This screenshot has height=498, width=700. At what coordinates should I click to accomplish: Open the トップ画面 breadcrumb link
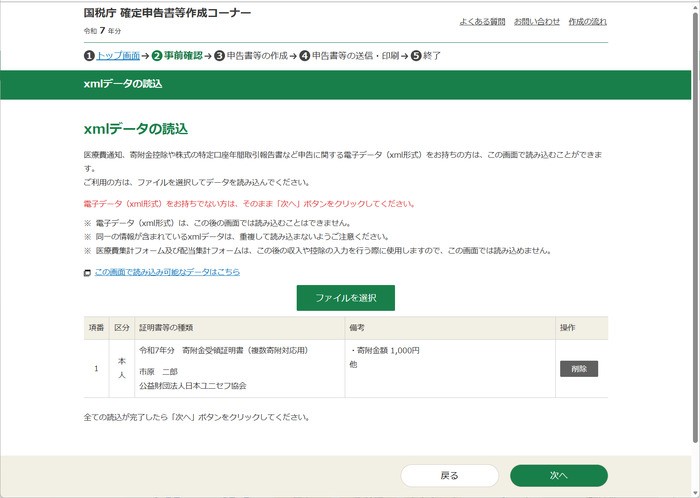click(117, 56)
